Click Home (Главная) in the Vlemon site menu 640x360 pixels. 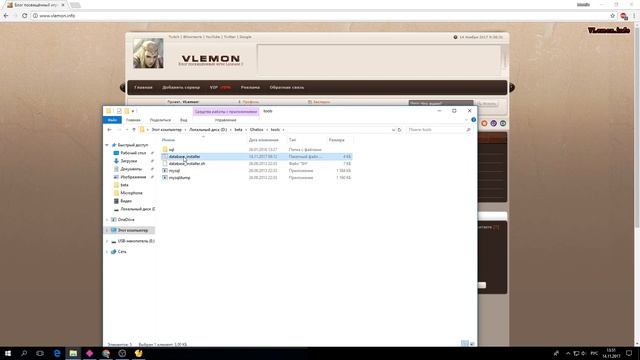(143, 87)
